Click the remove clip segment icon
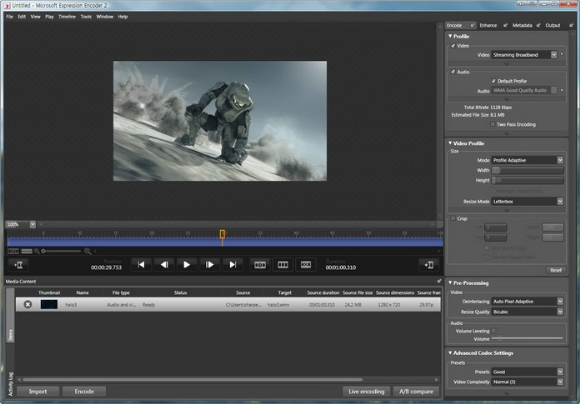The width and height of the screenshot is (580, 404). click(306, 265)
